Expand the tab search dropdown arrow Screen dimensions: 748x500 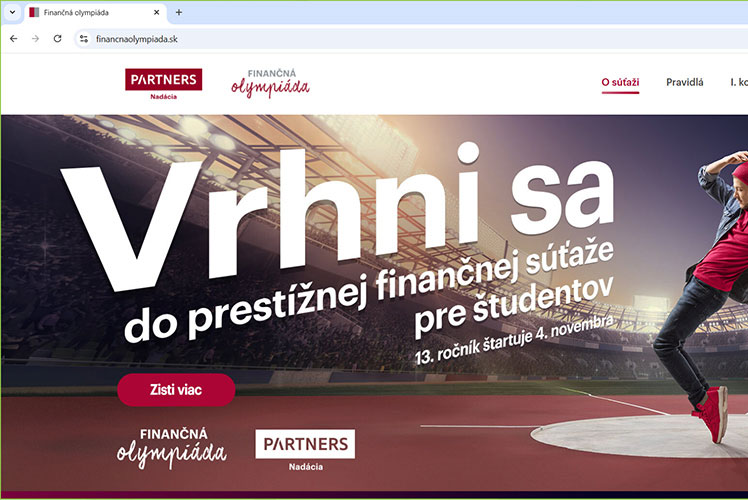coord(12,12)
